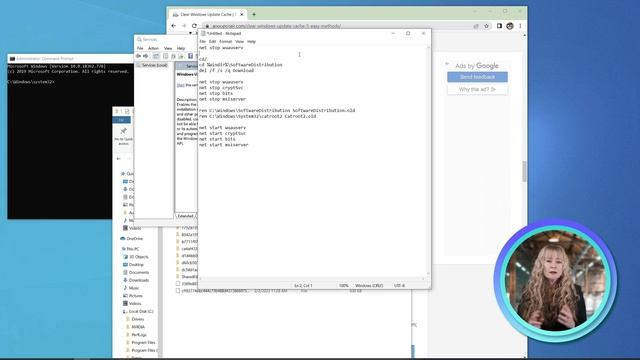The image size is (640, 360).
Task: Open Documents under This PC
Action: [x=136, y=272]
